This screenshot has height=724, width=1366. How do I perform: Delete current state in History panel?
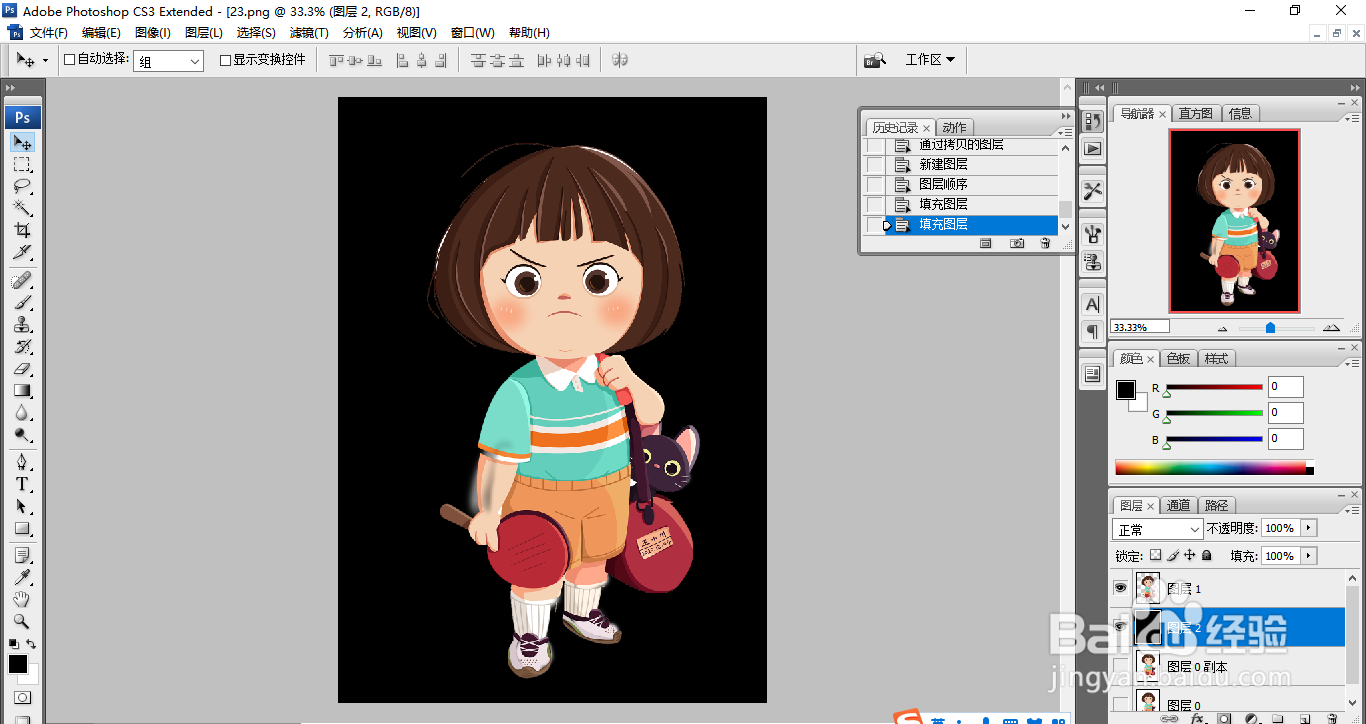1045,243
